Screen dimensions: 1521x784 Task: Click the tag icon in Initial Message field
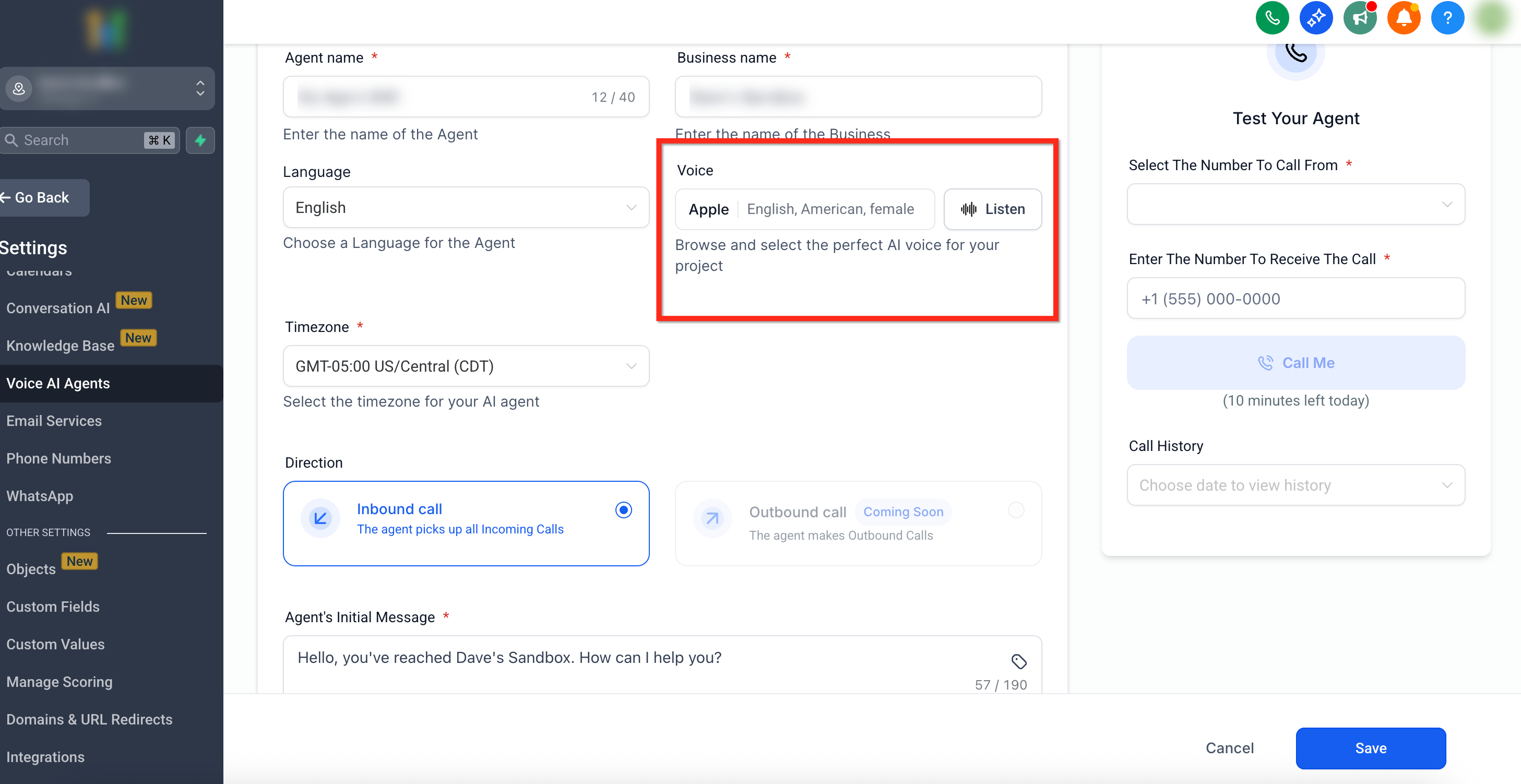point(1018,661)
